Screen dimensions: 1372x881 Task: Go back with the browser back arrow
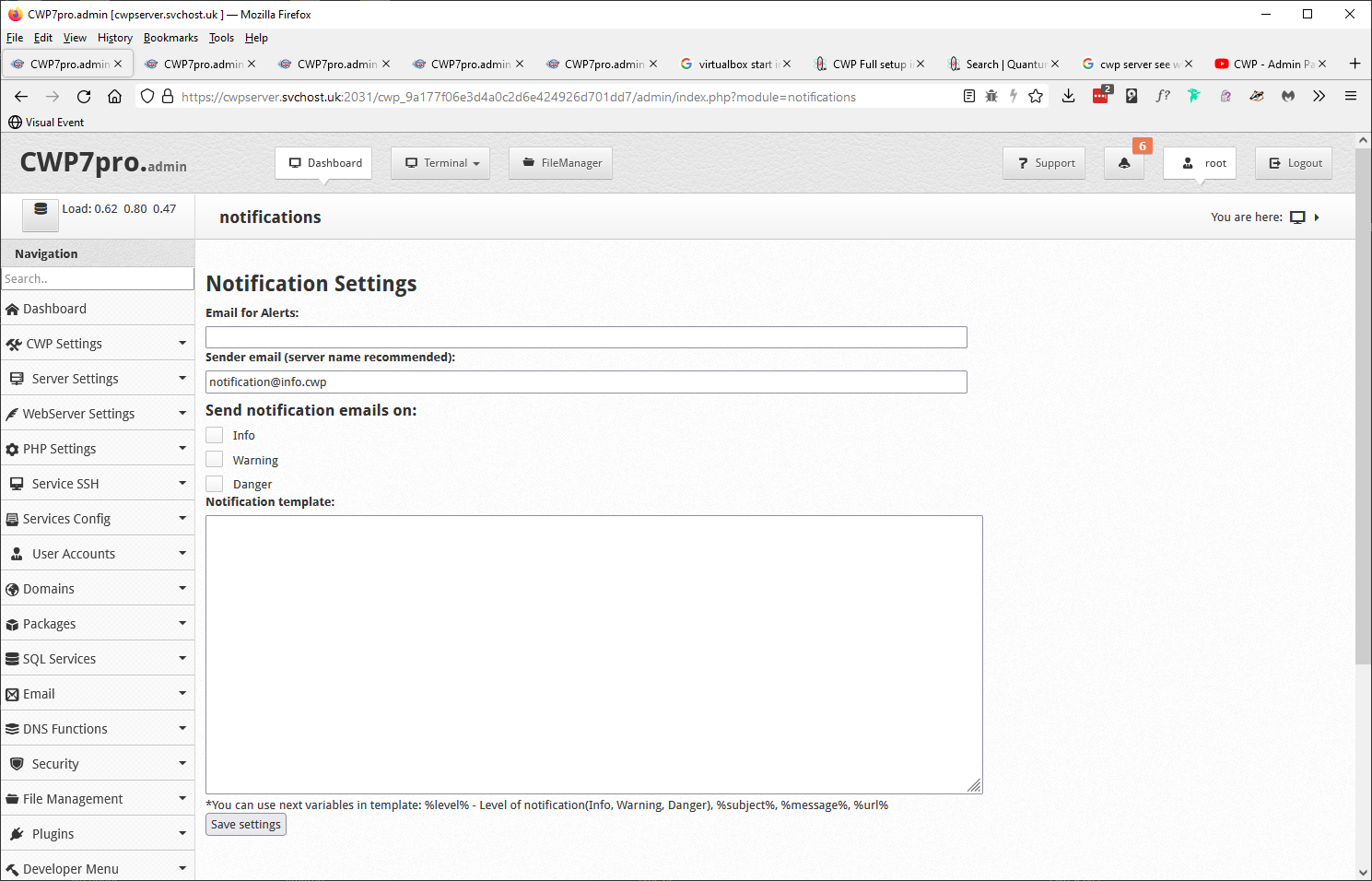[x=21, y=96]
